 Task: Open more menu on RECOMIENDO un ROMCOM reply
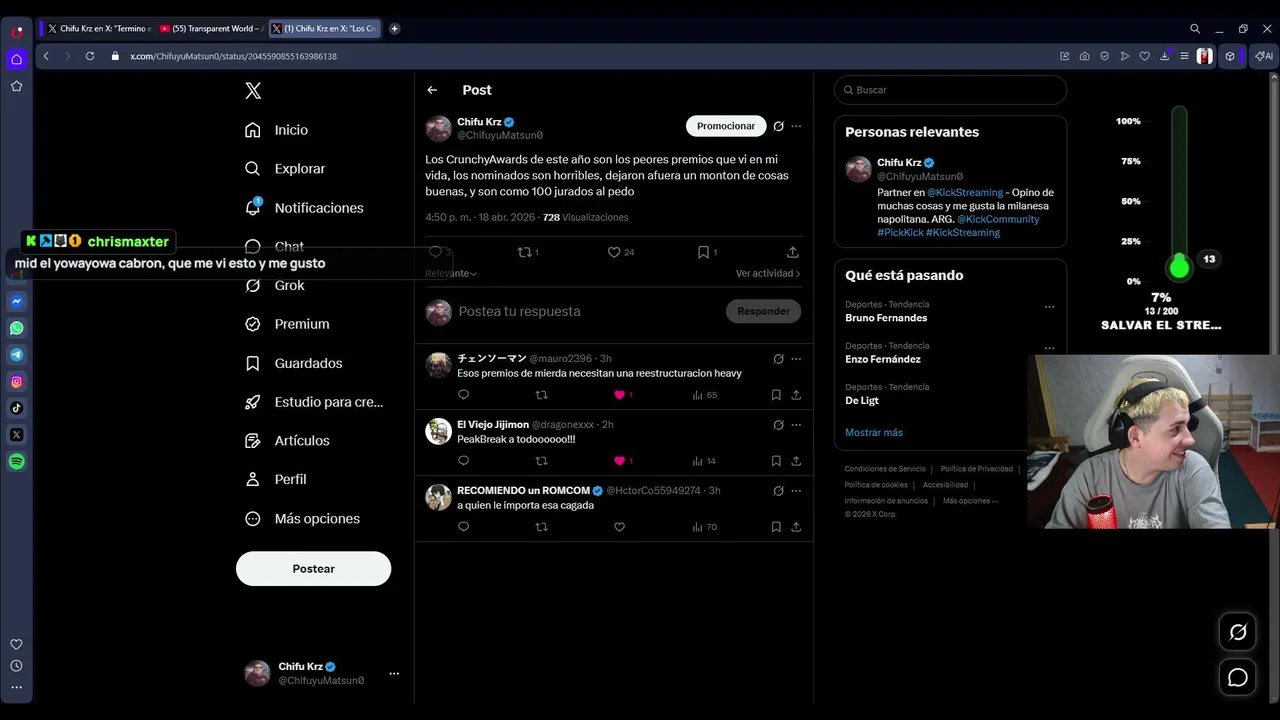tap(796, 491)
